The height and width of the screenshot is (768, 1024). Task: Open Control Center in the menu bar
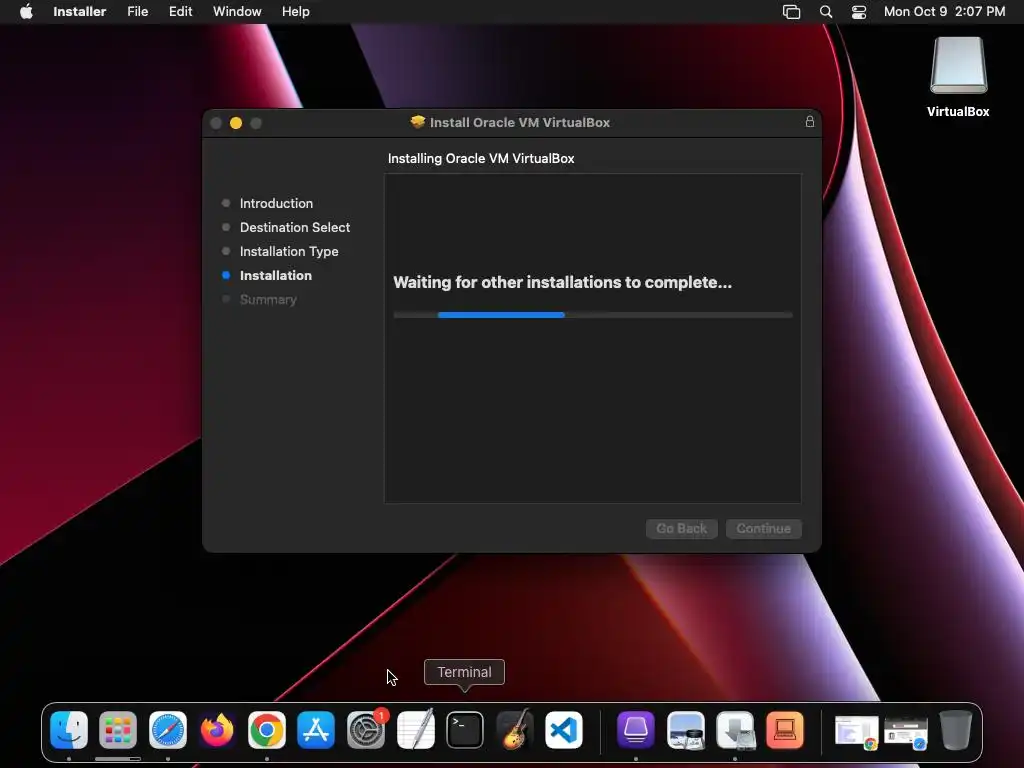(859, 12)
